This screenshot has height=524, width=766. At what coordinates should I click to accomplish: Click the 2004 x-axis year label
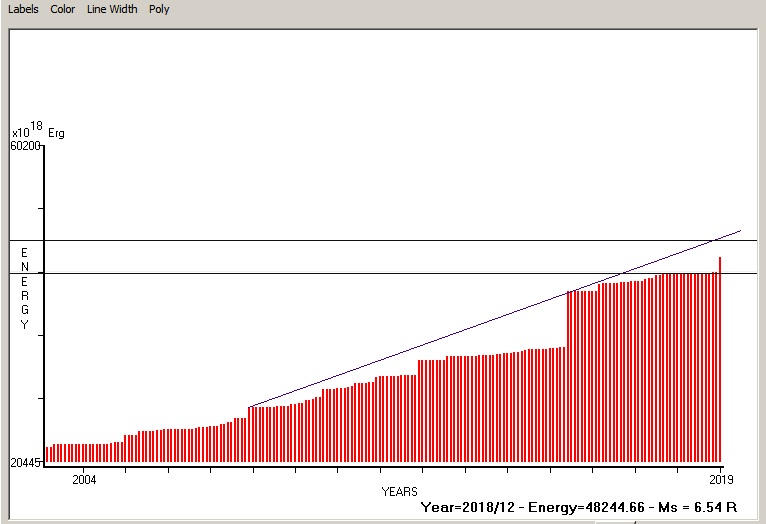pyautogui.click(x=84, y=480)
